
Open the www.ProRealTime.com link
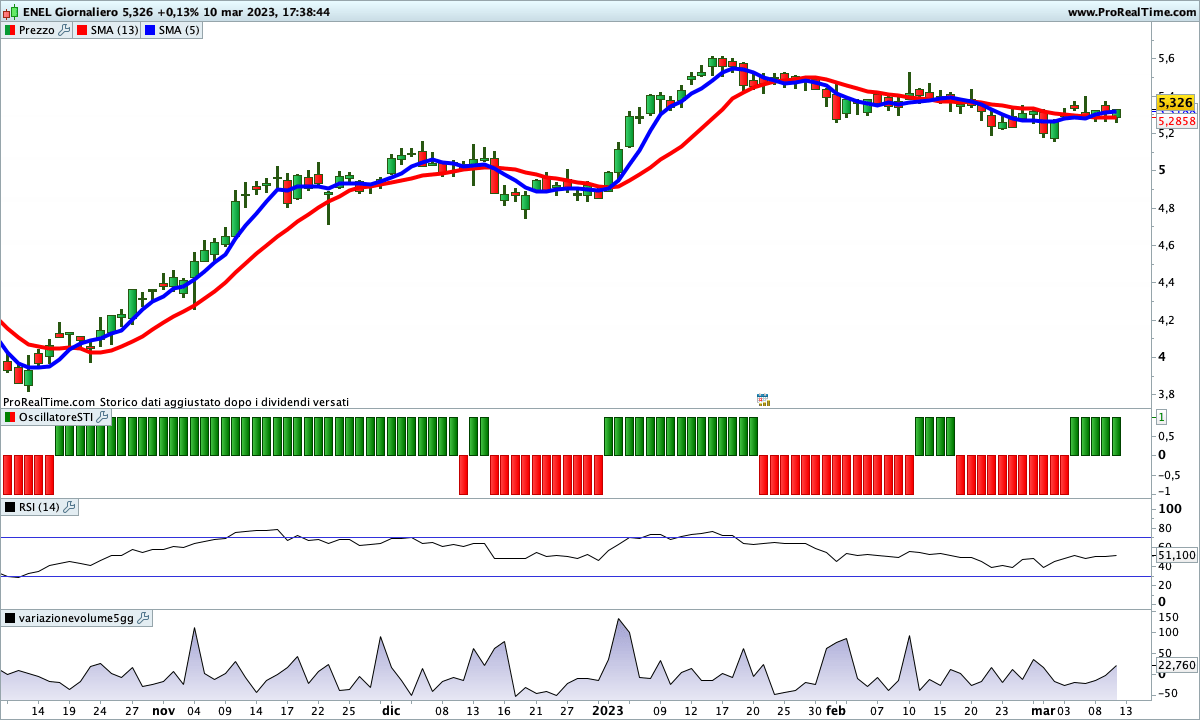point(1131,12)
